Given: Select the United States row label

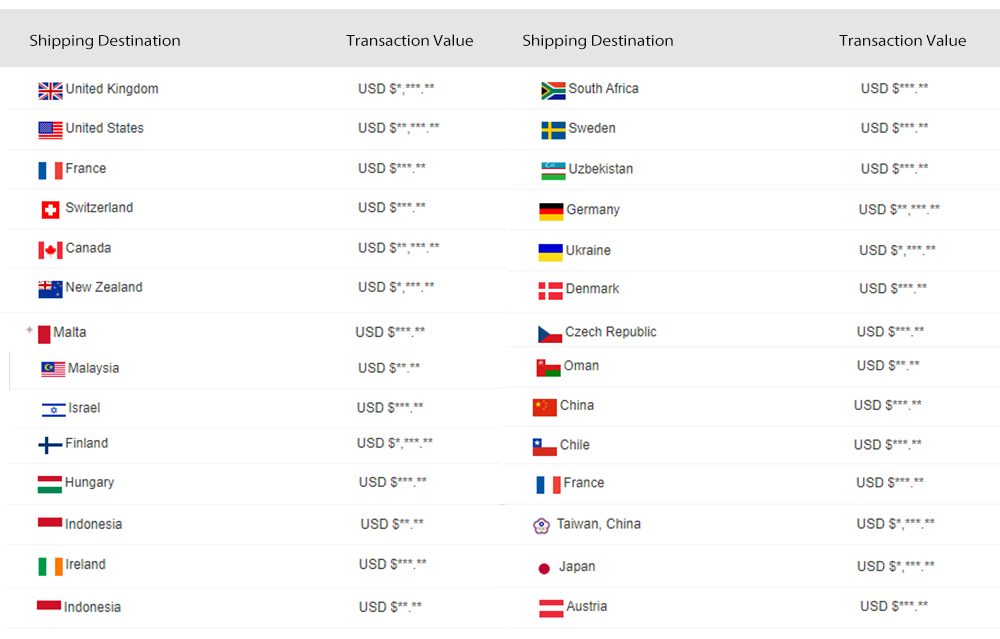Looking at the screenshot, I should pos(105,128).
